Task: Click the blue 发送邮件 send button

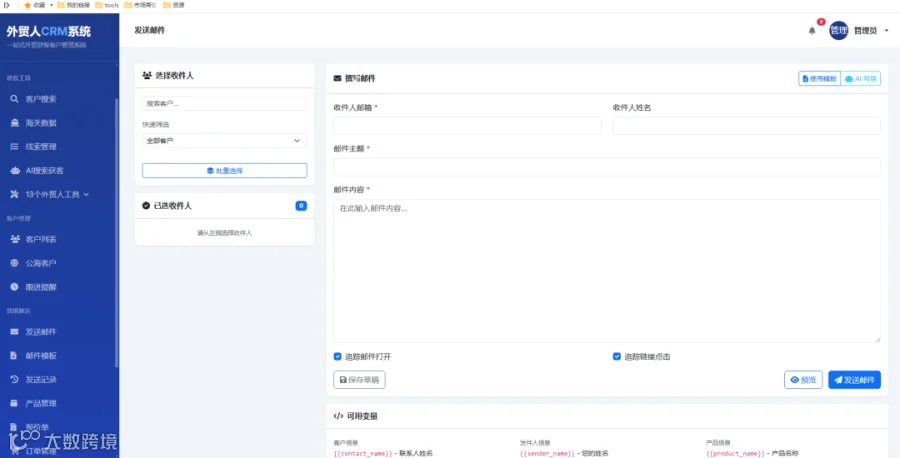Action: pyautogui.click(x=854, y=380)
